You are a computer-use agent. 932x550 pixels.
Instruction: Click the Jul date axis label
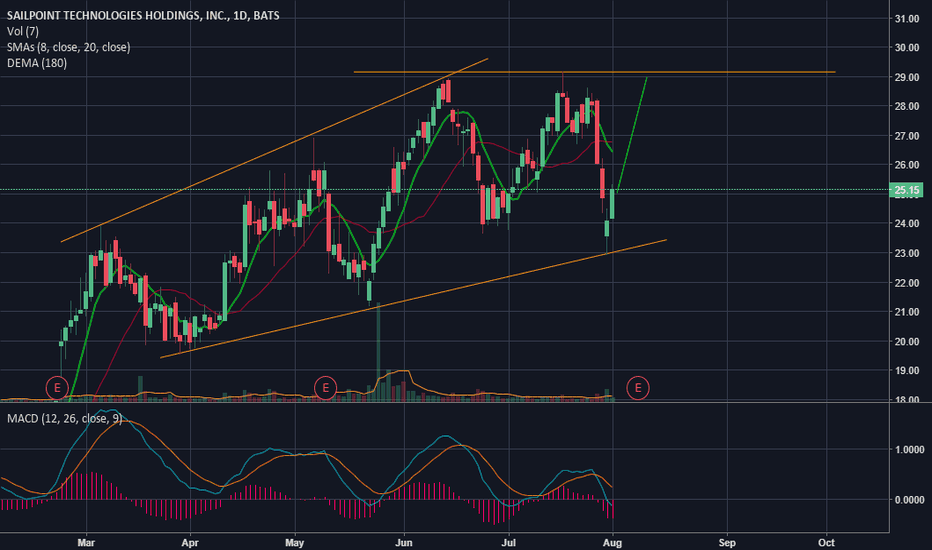pyautogui.click(x=508, y=542)
